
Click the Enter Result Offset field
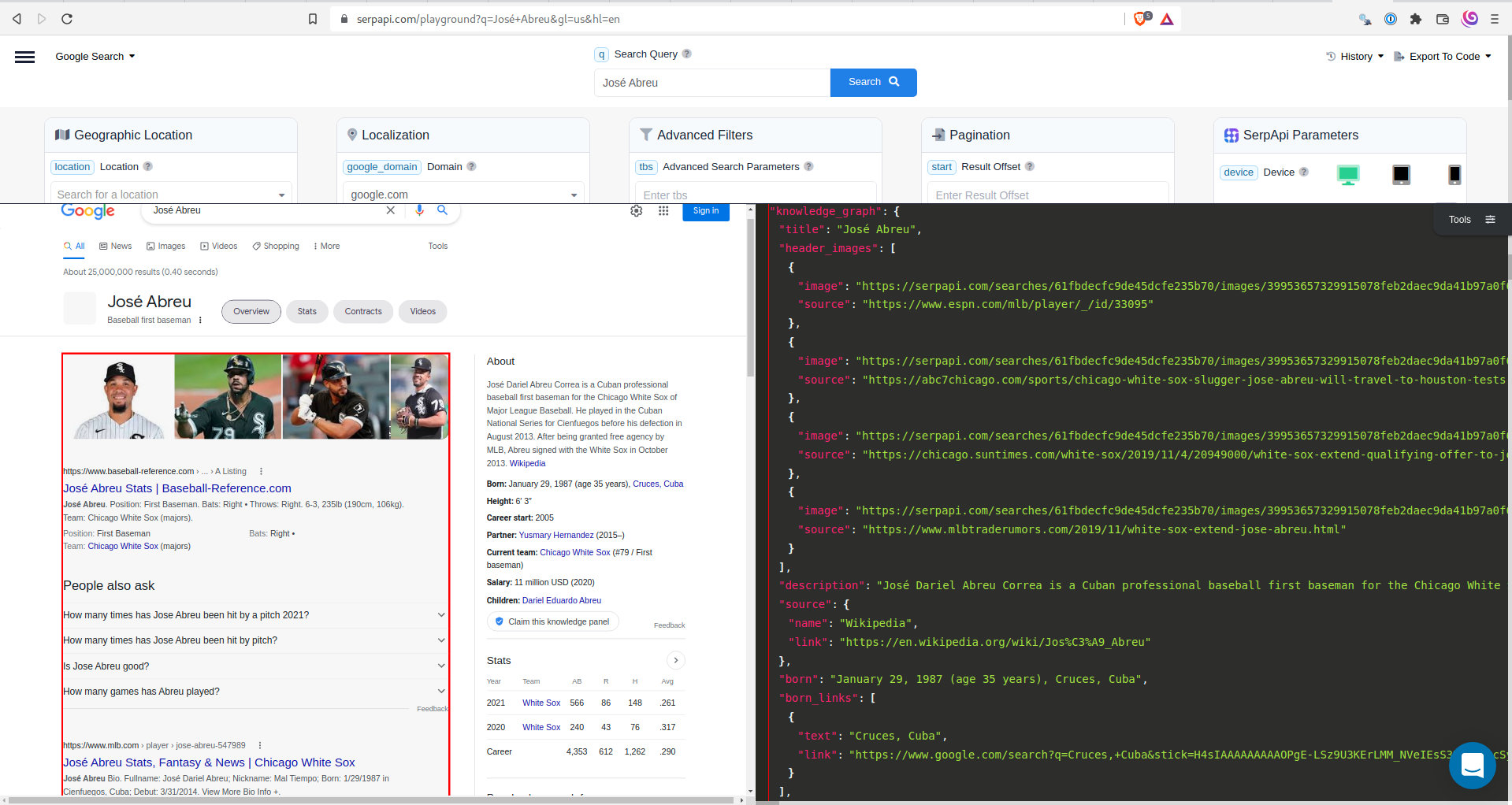1048,195
